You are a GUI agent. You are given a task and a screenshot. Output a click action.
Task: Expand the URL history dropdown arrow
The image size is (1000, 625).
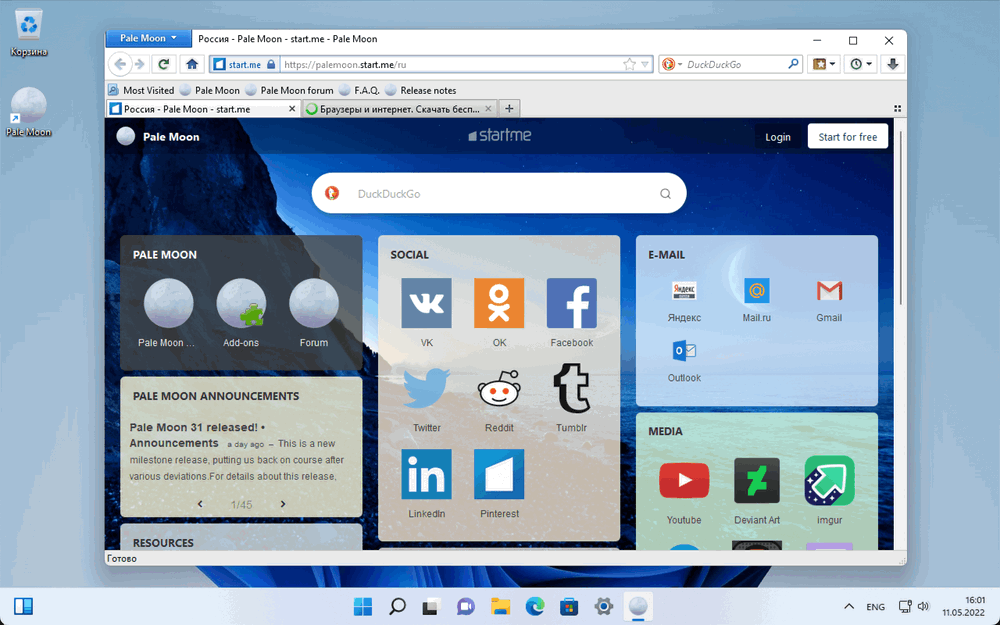click(x=645, y=64)
